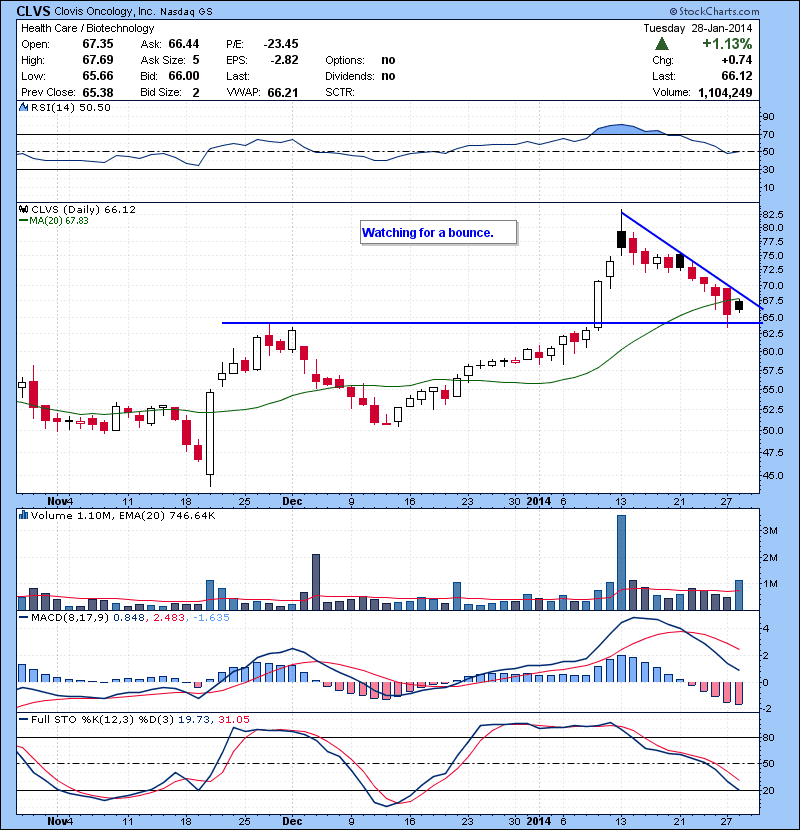Click the blue descending trendline
800x830 pixels.
point(691,260)
